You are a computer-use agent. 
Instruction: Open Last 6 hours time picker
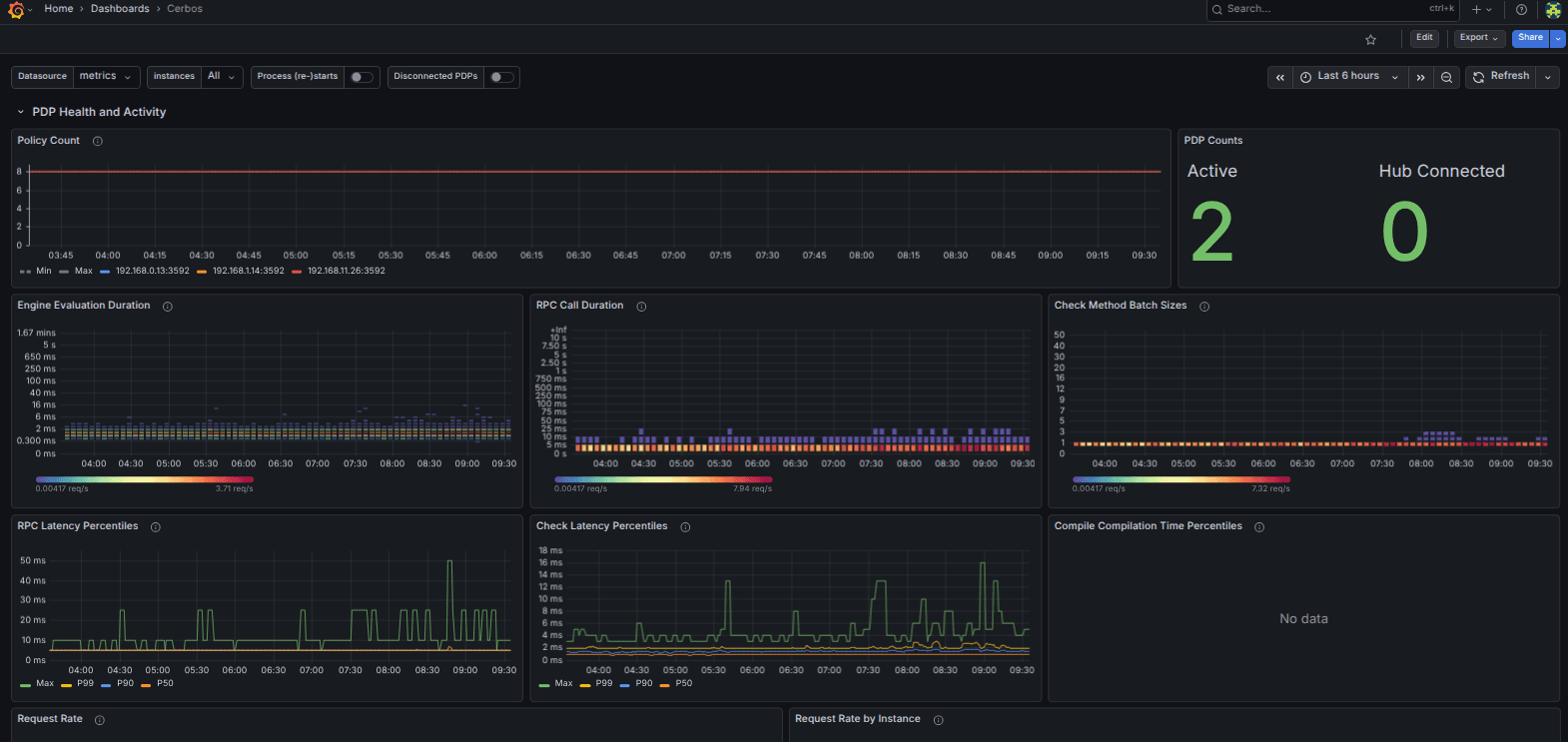pyautogui.click(x=1350, y=77)
